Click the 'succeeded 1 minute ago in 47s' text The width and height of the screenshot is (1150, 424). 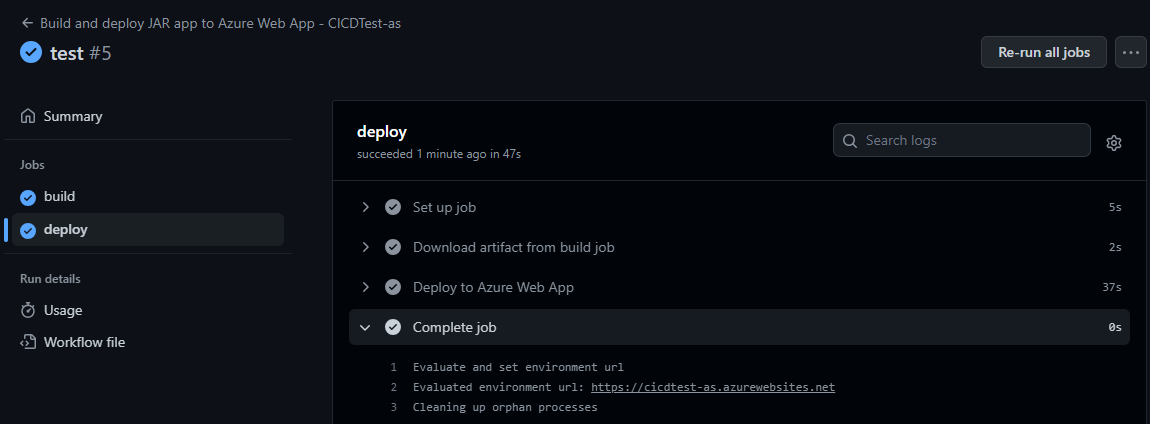click(x=439, y=155)
